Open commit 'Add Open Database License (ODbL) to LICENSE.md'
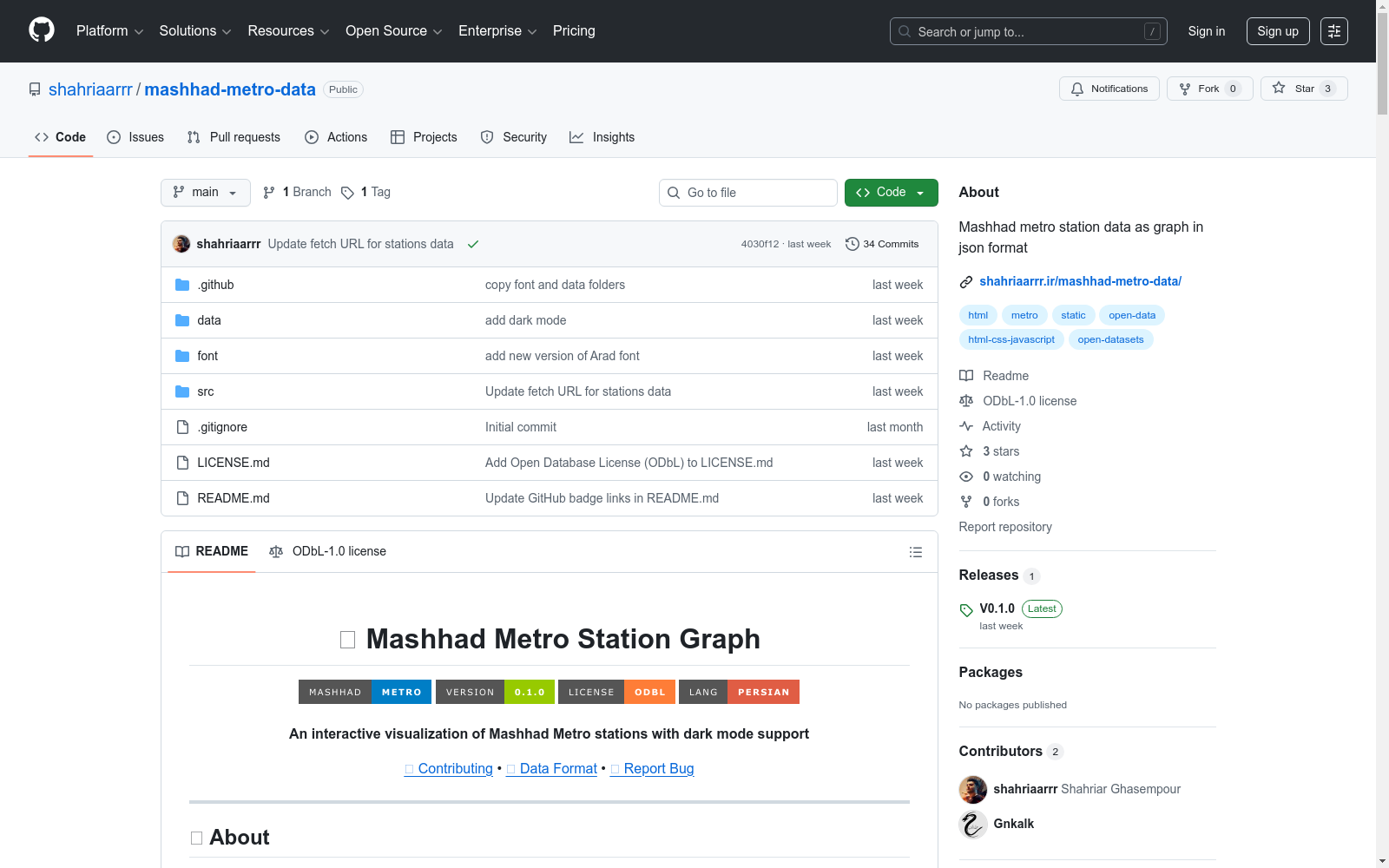 [x=629, y=463]
